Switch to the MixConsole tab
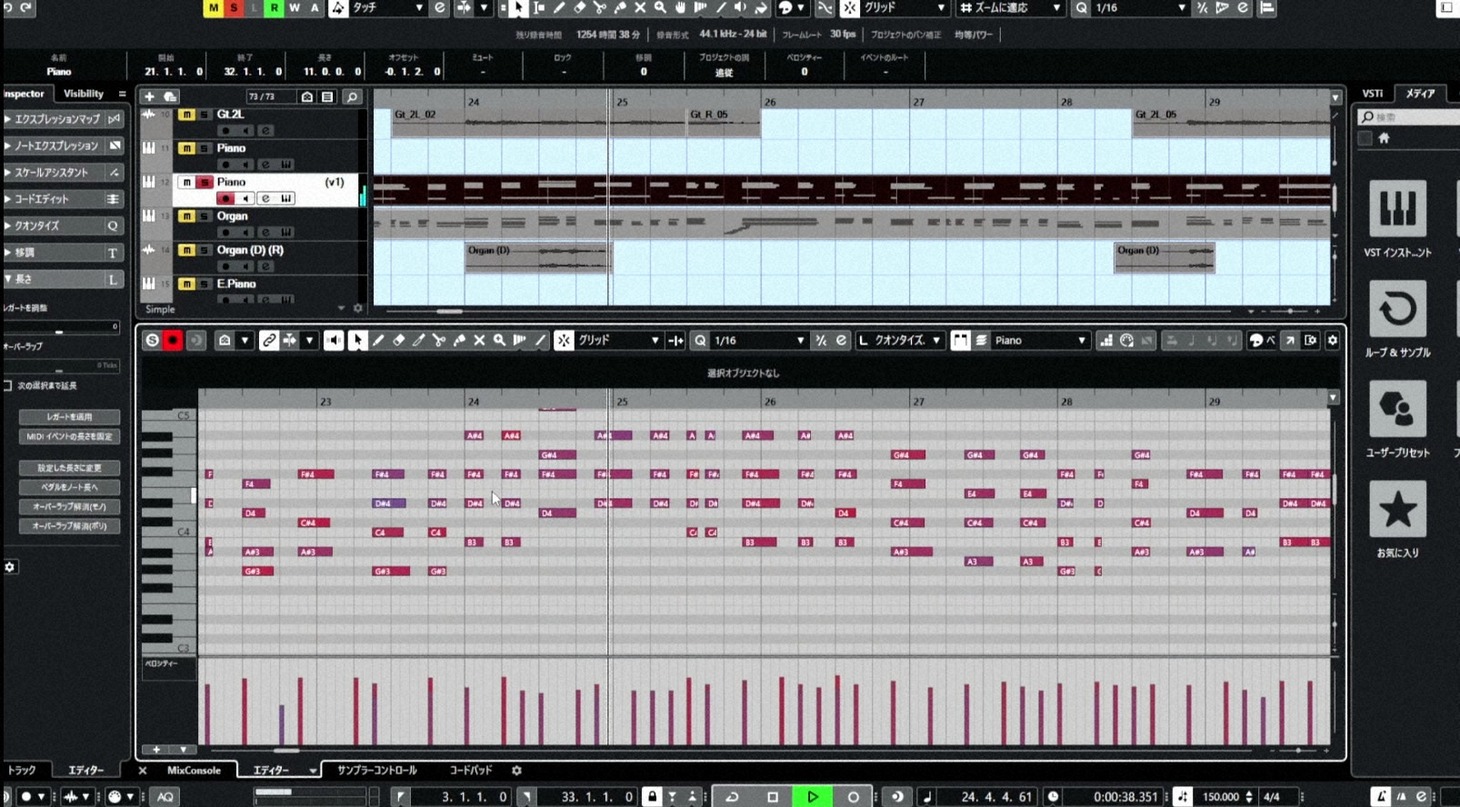 click(193, 771)
